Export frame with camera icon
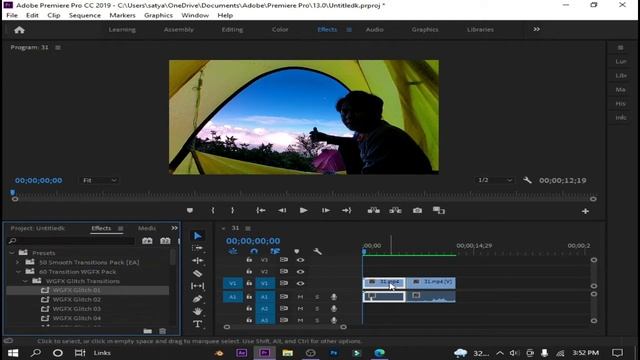Image resolution: width=640 pixels, height=360 pixels. (417, 211)
